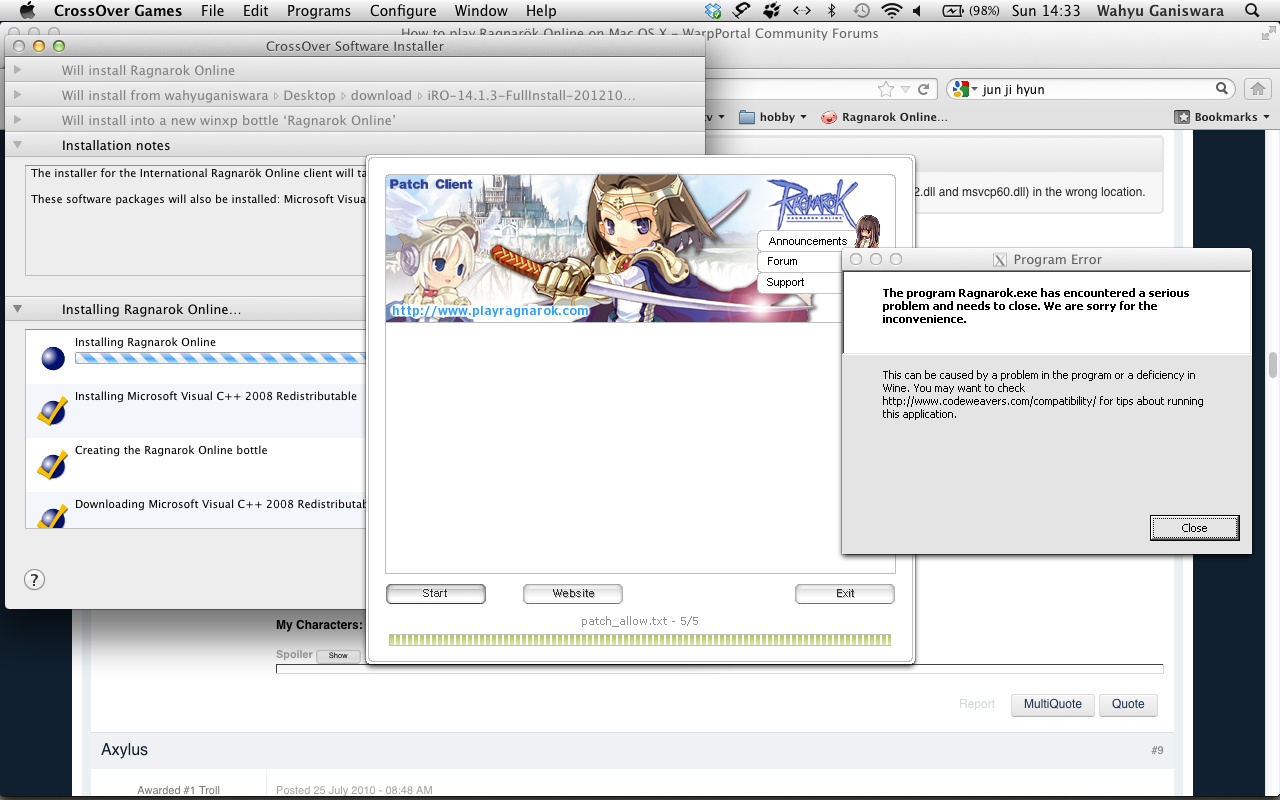Click the Report link on the forum post
Image resolution: width=1280 pixels, height=800 pixels.
pos(977,704)
